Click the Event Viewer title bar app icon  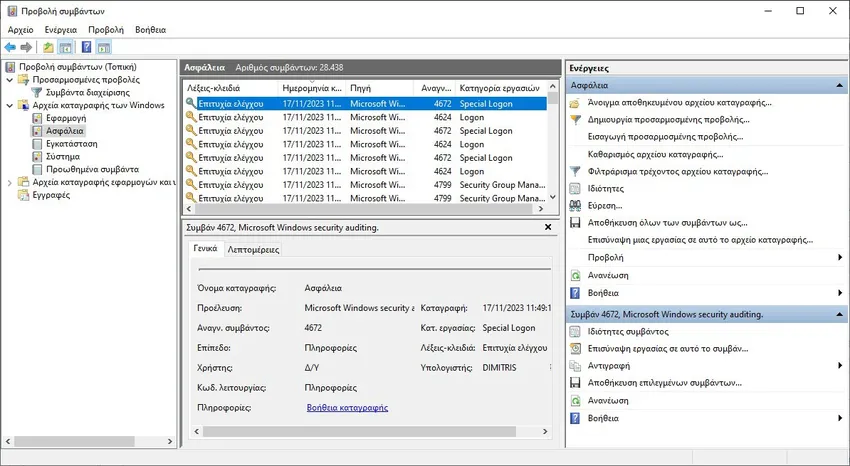(12, 11)
